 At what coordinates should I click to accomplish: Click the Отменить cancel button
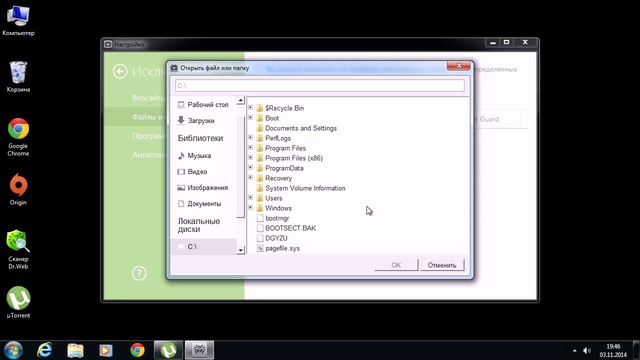coord(442,265)
